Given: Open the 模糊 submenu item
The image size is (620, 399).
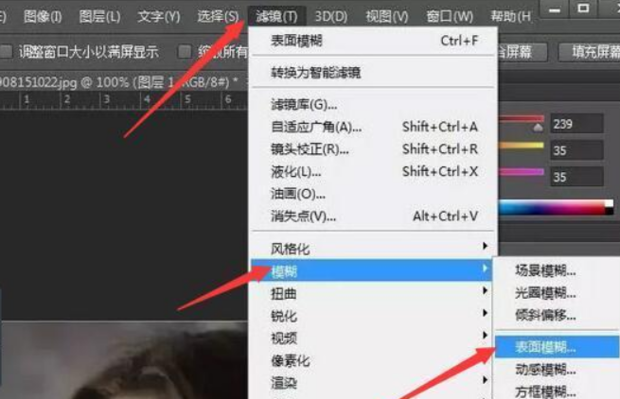Looking at the screenshot, I should point(371,271).
